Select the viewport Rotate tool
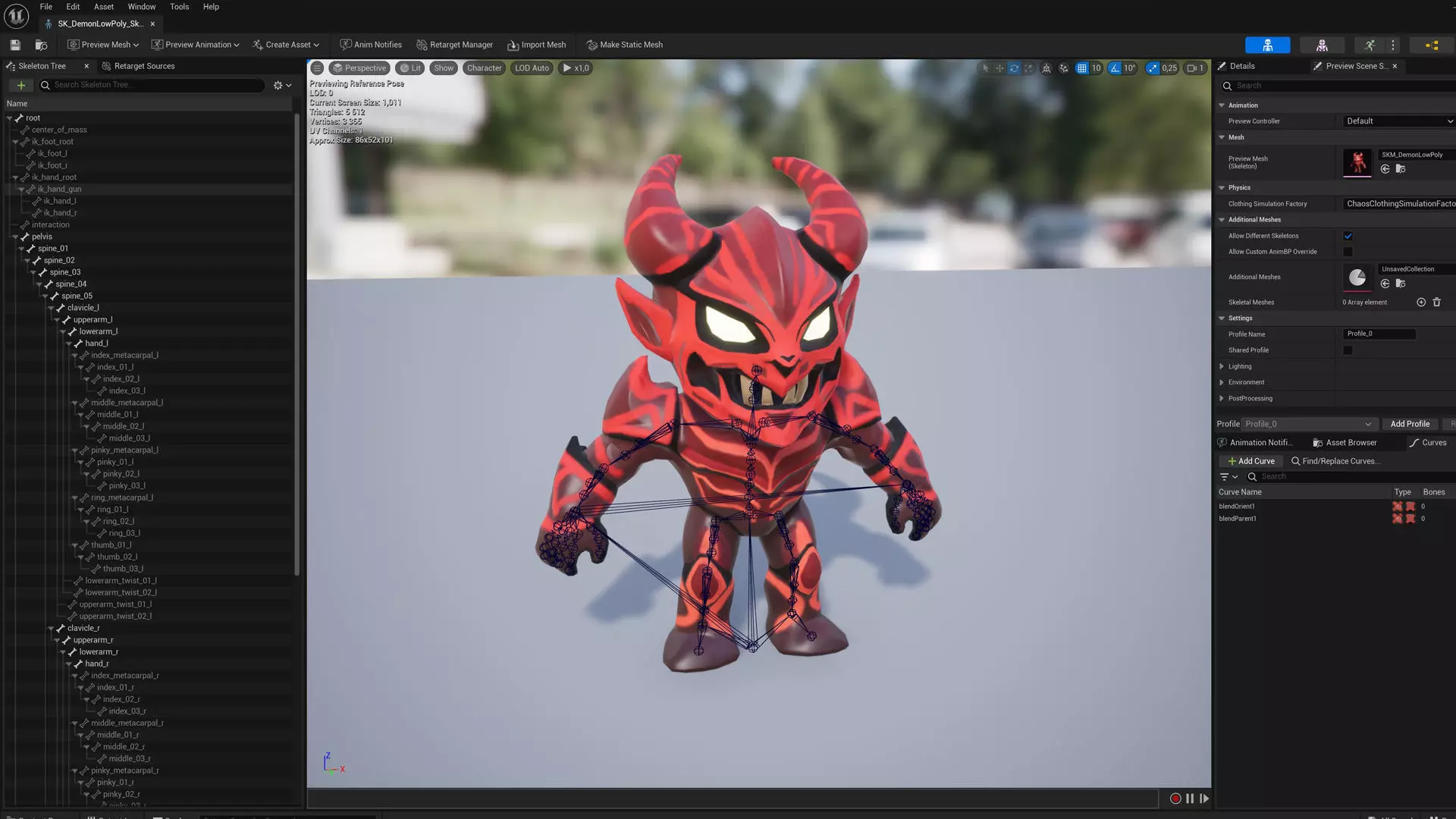Image resolution: width=1456 pixels, height=819 pixels. tap(1014, 68)
